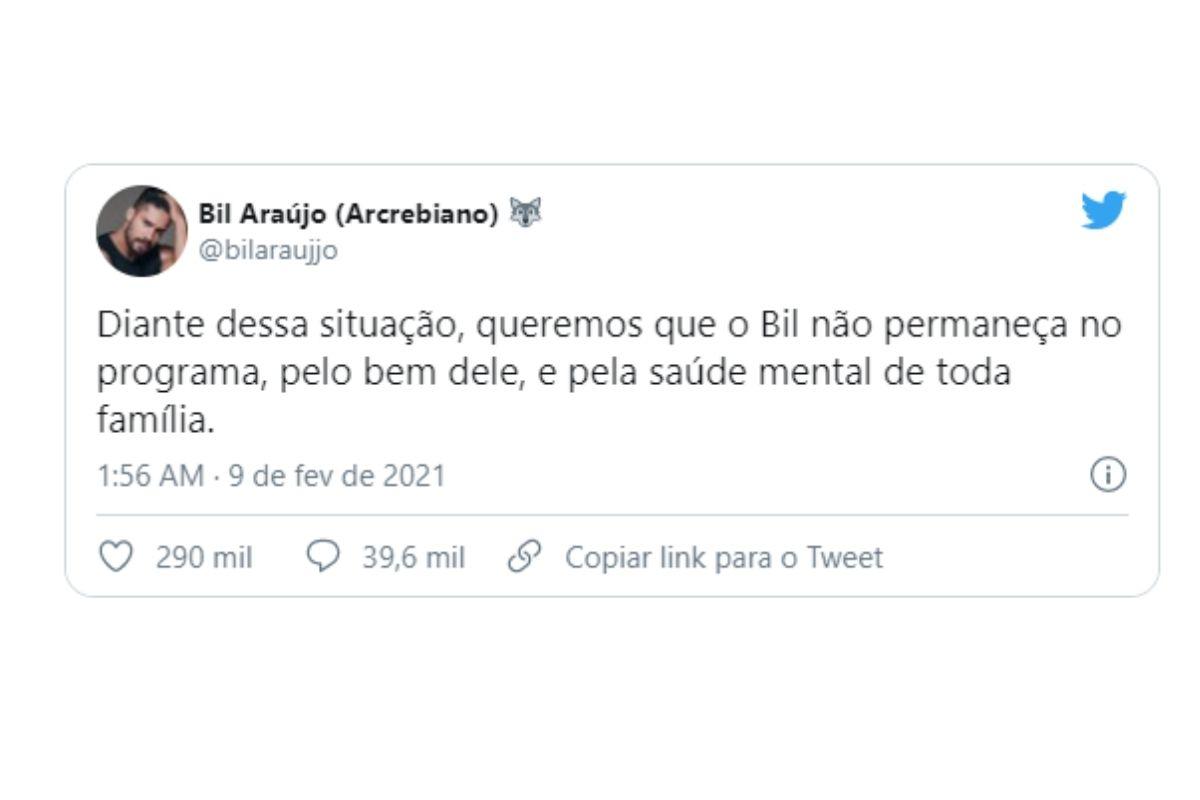
Task: Click the chain link icon
Action: pos(525,557)
